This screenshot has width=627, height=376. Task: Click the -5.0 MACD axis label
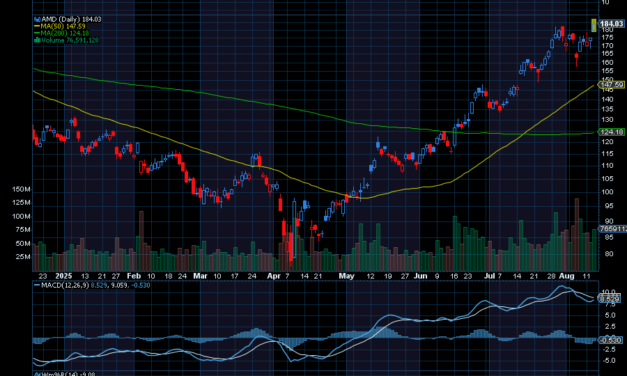point(608,360)
